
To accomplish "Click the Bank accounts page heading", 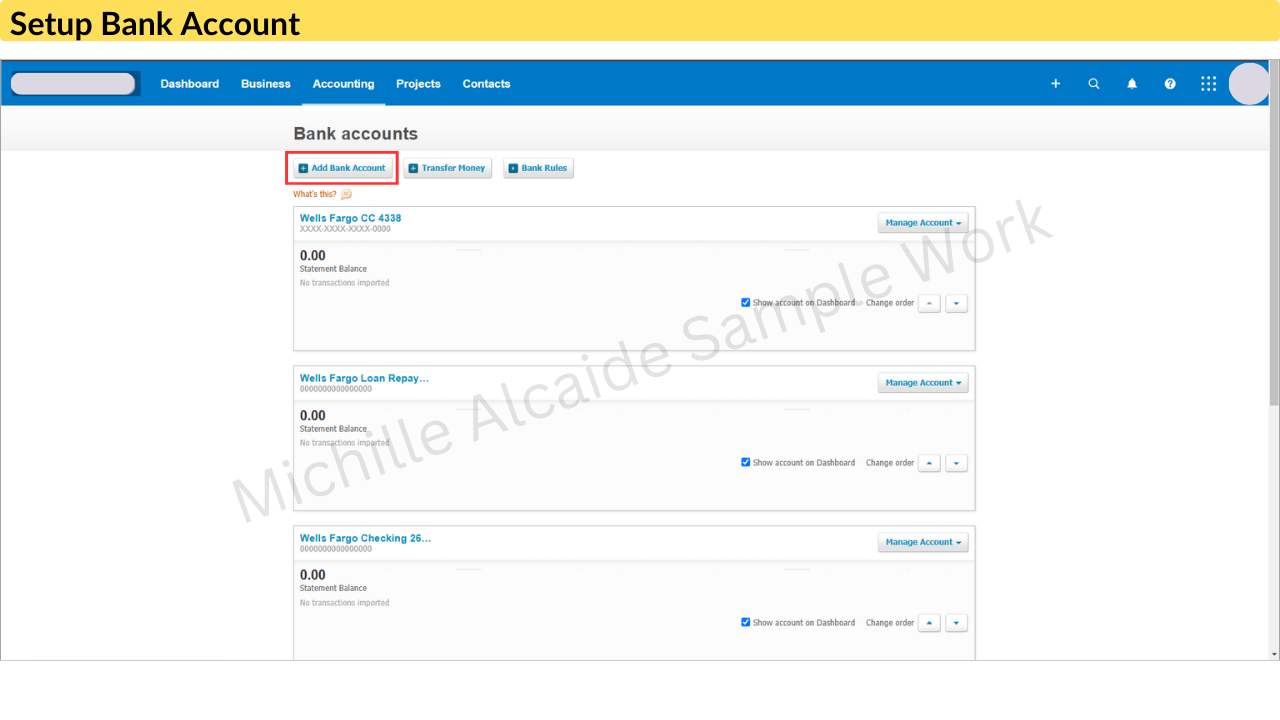I will click(356, 134).
